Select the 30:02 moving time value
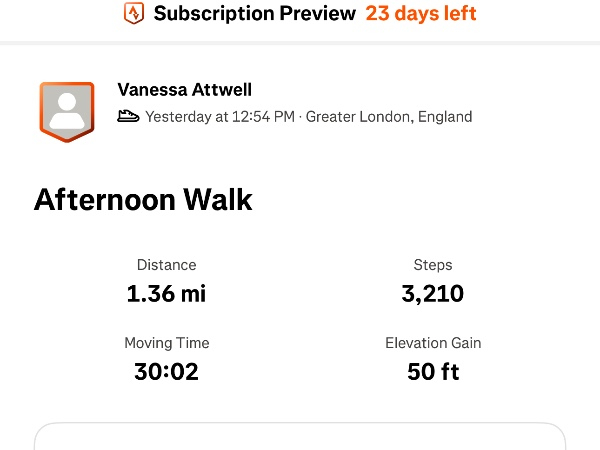The width and height of the screenshot is (600, 450). click(166, 371)
